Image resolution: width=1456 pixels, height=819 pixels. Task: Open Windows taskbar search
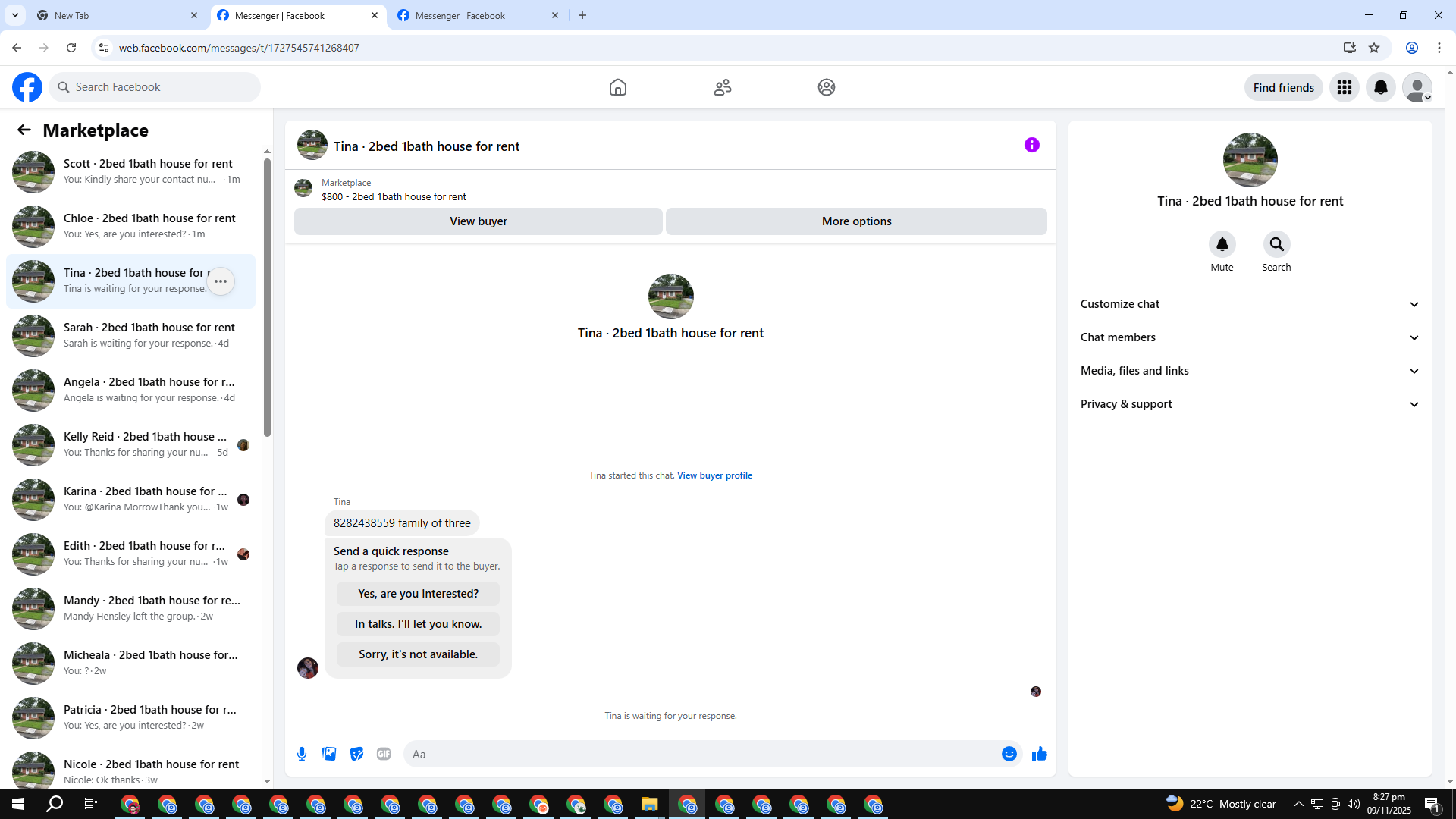coord(55,804)
